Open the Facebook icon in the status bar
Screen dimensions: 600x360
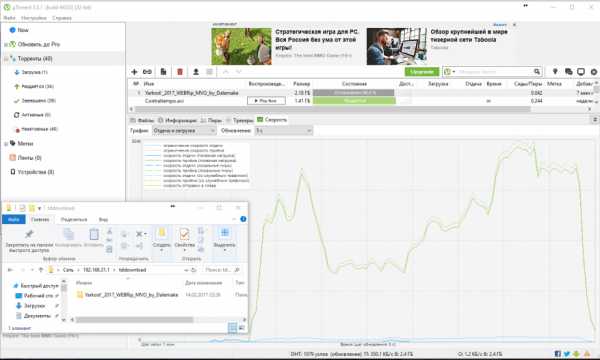(558, 354)
